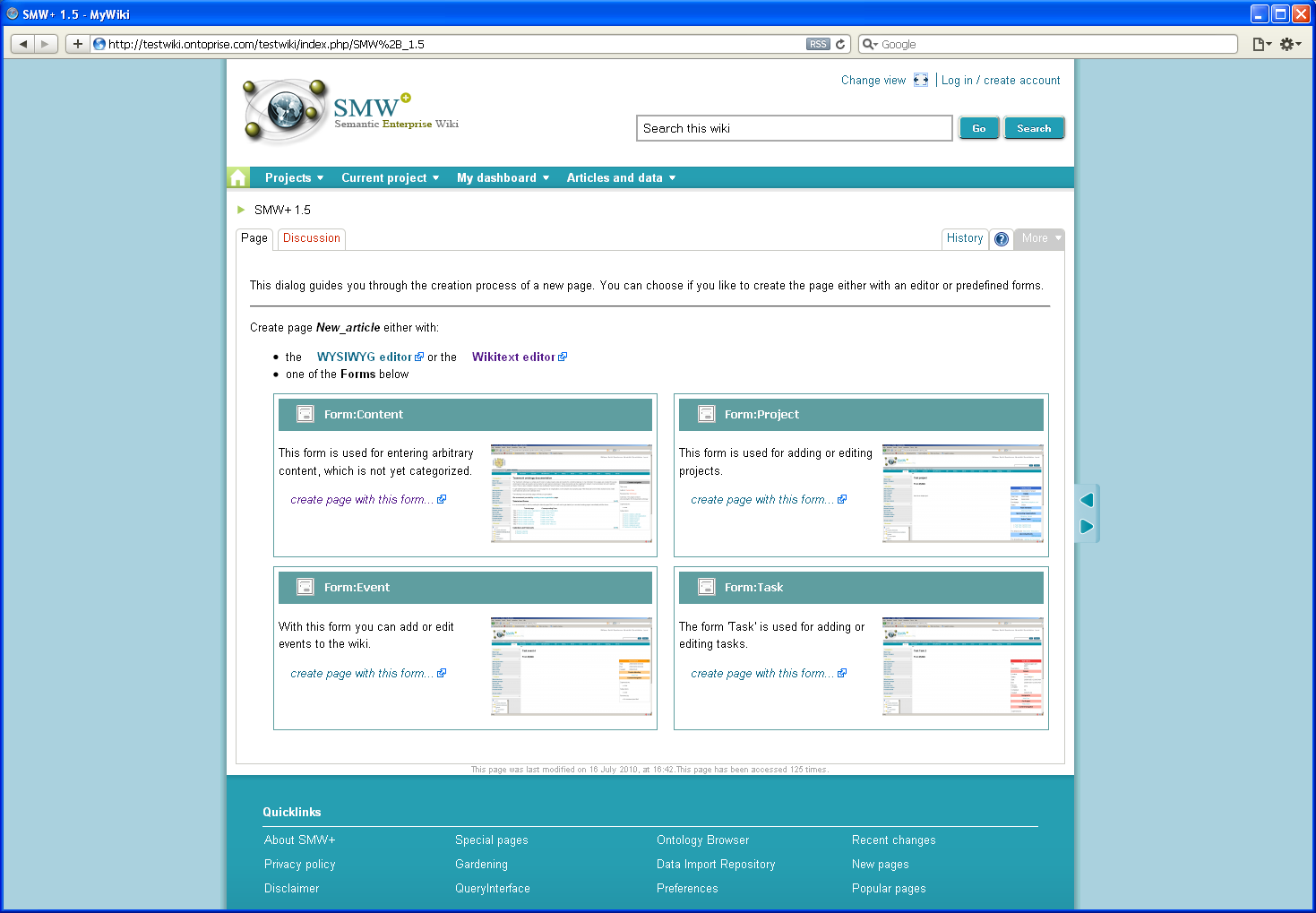Expand the My dashboard menu

503,177
